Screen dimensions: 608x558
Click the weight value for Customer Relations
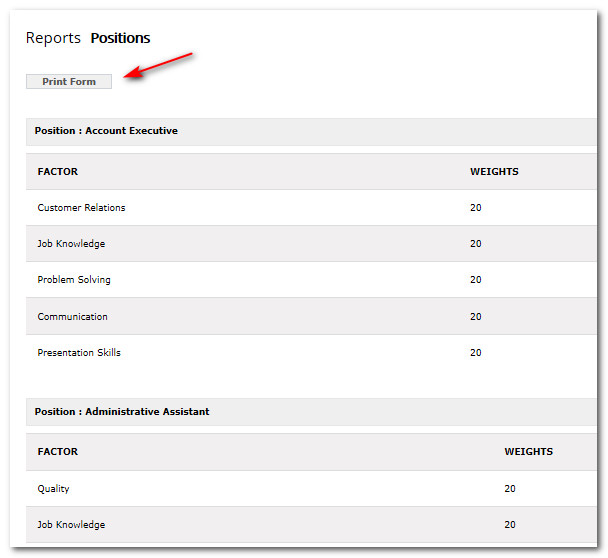point(476,208)
